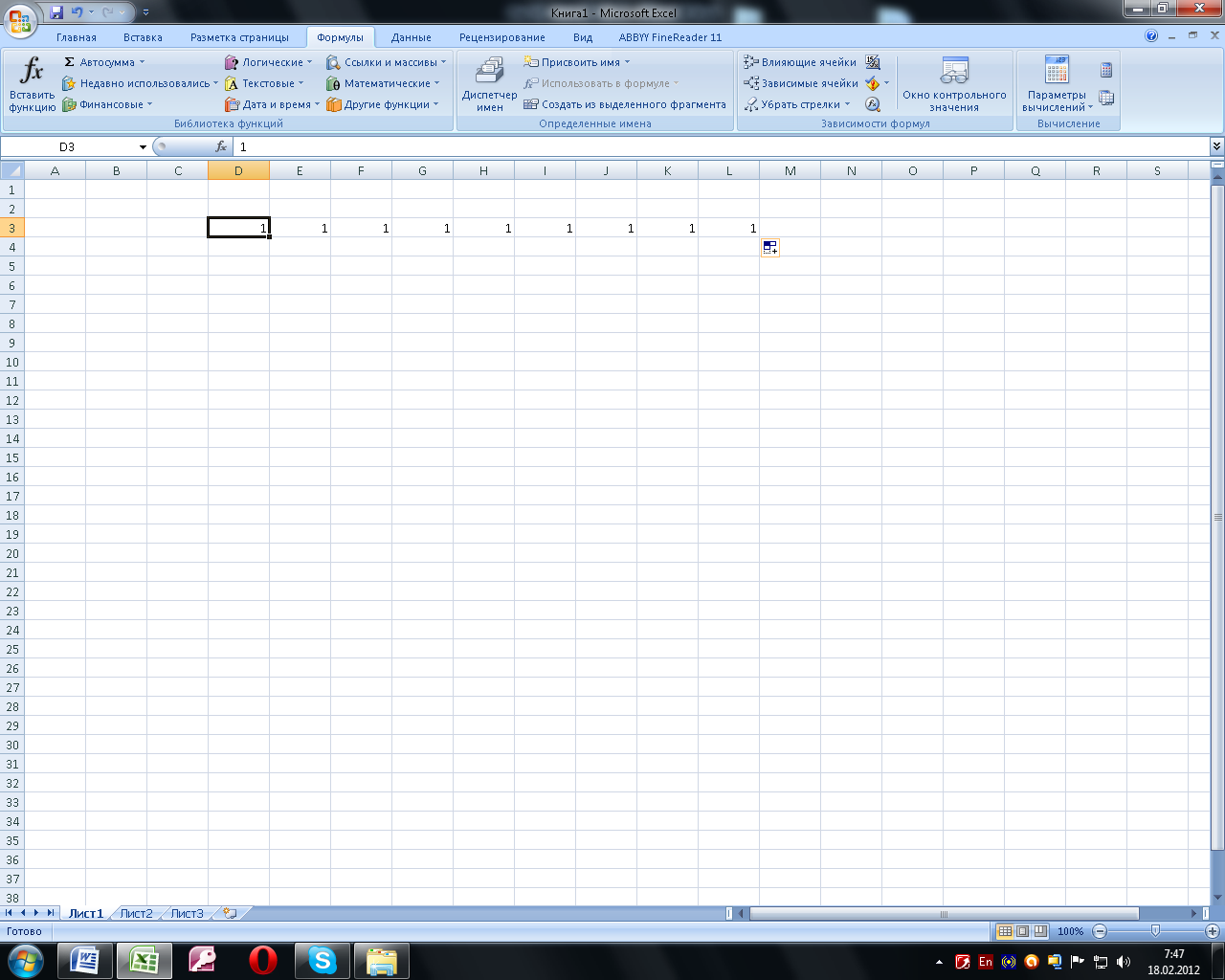Click the Вычислить формулу magnifier icon
Screen dimensions: 1225x980
(873, 104)
